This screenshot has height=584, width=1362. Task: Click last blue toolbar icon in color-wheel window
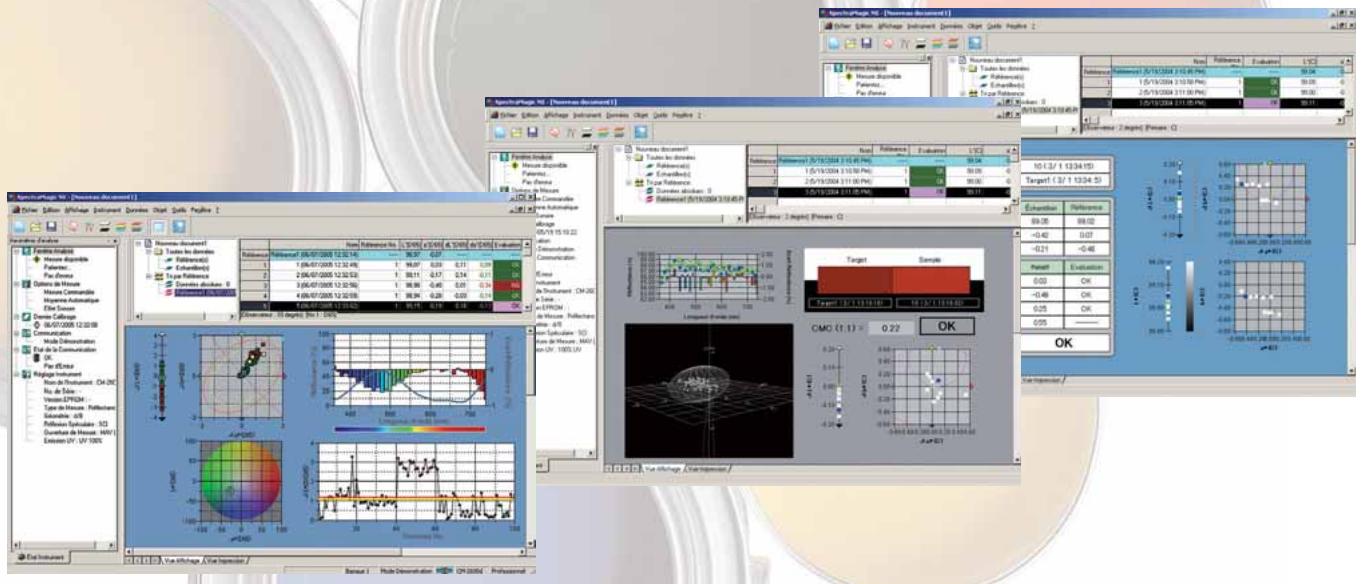(178, 228)
